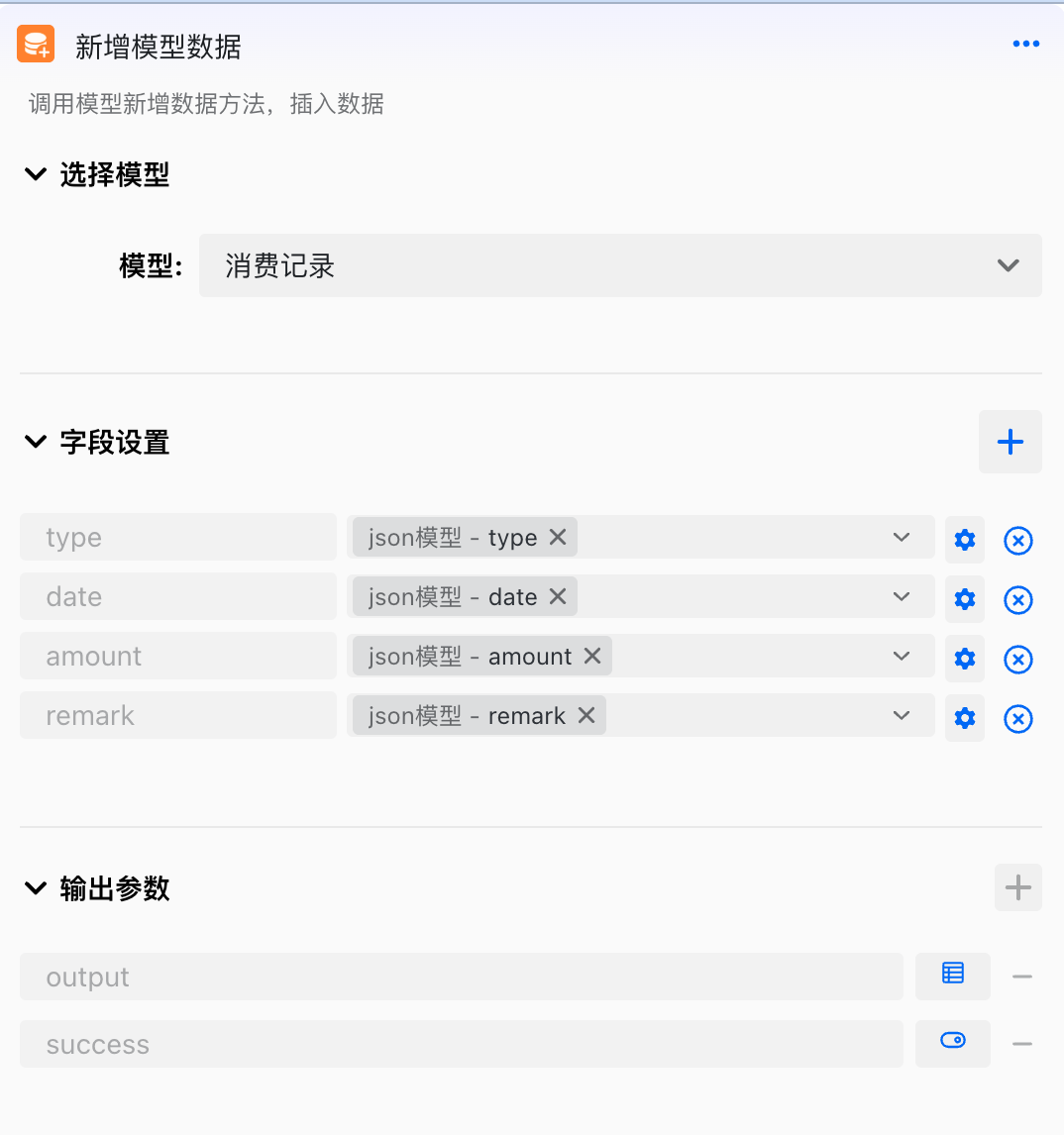Open the 模型 dropdown showing 消费记录
The height and width of the screenshot is (1135, 1064).
click(620, 265)
